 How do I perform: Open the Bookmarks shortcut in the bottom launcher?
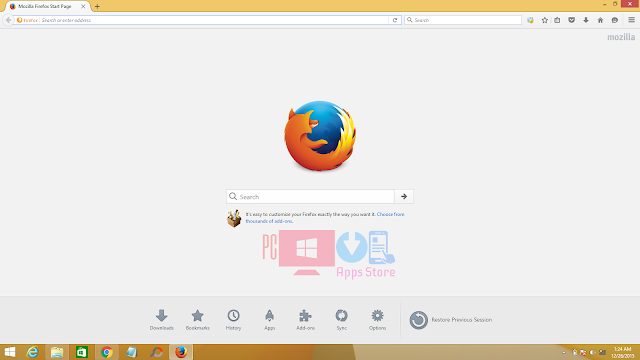pos(198,319)
